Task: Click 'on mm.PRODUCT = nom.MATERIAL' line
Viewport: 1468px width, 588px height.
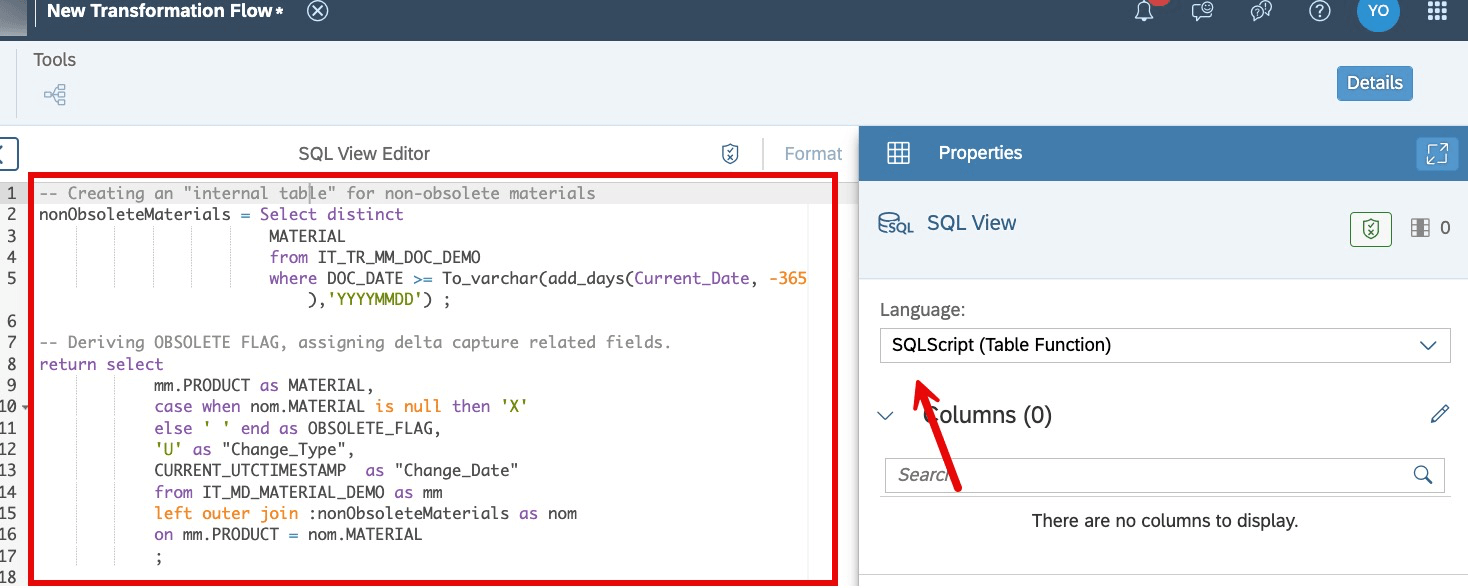Action: click(x=288, y=535)
